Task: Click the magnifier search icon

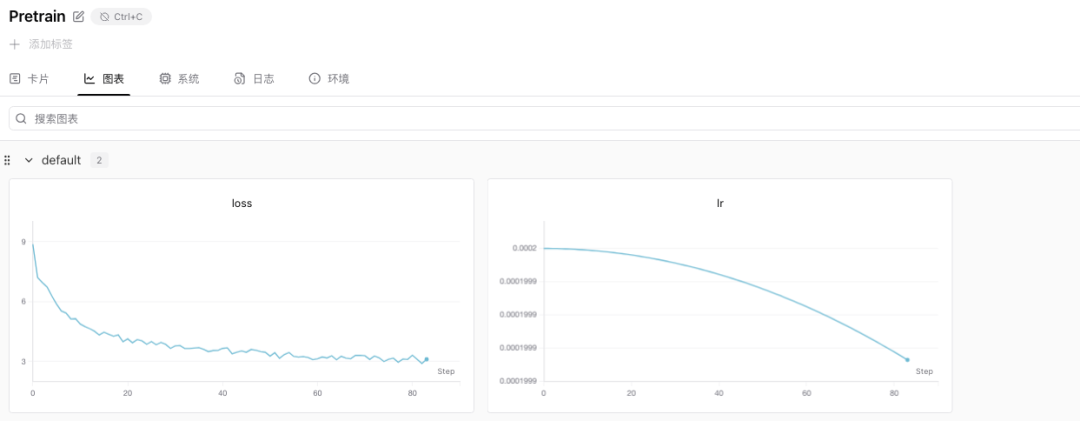Action: click(21, 119)
